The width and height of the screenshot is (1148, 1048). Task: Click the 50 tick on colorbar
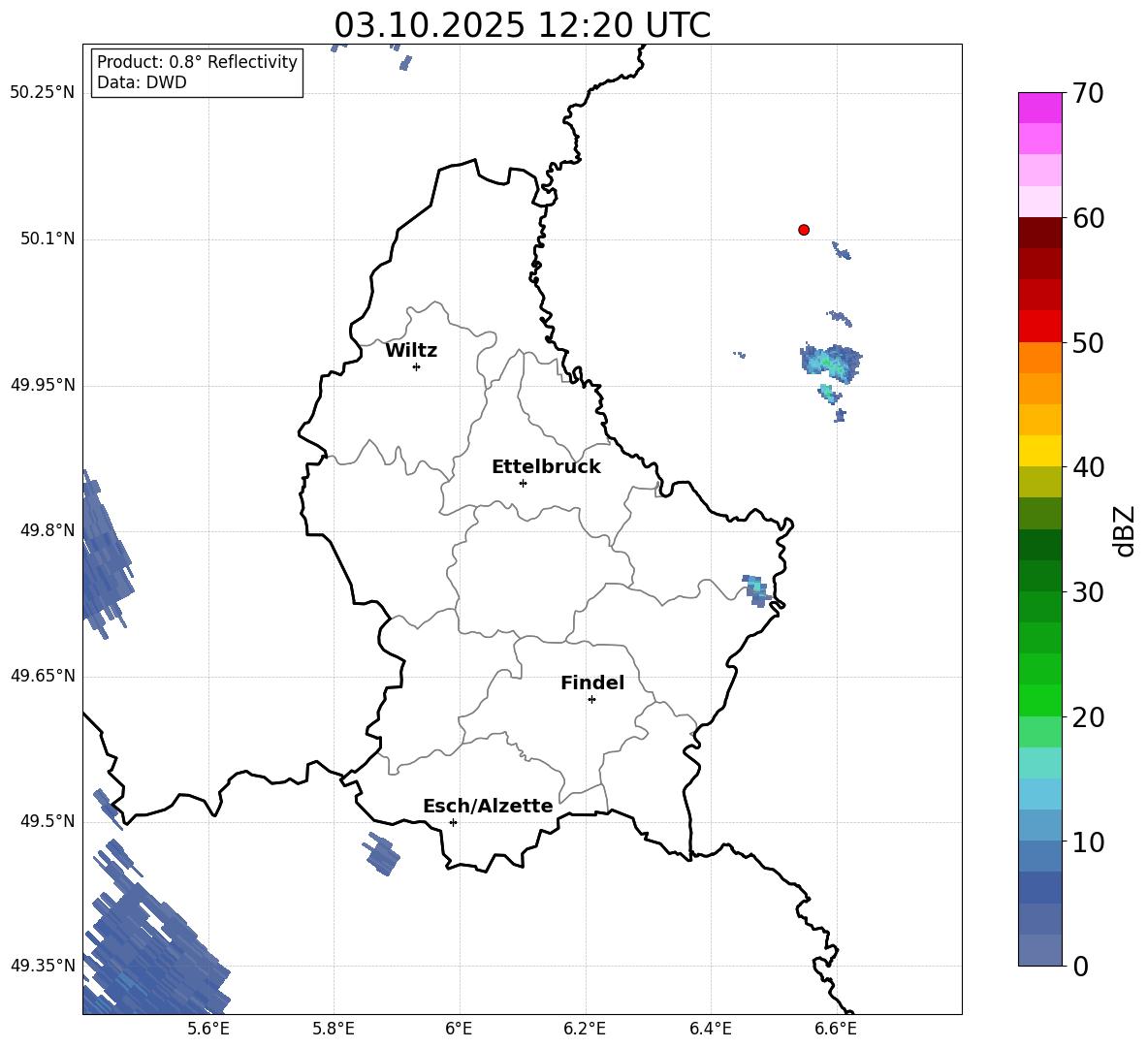coord(1087,342)
